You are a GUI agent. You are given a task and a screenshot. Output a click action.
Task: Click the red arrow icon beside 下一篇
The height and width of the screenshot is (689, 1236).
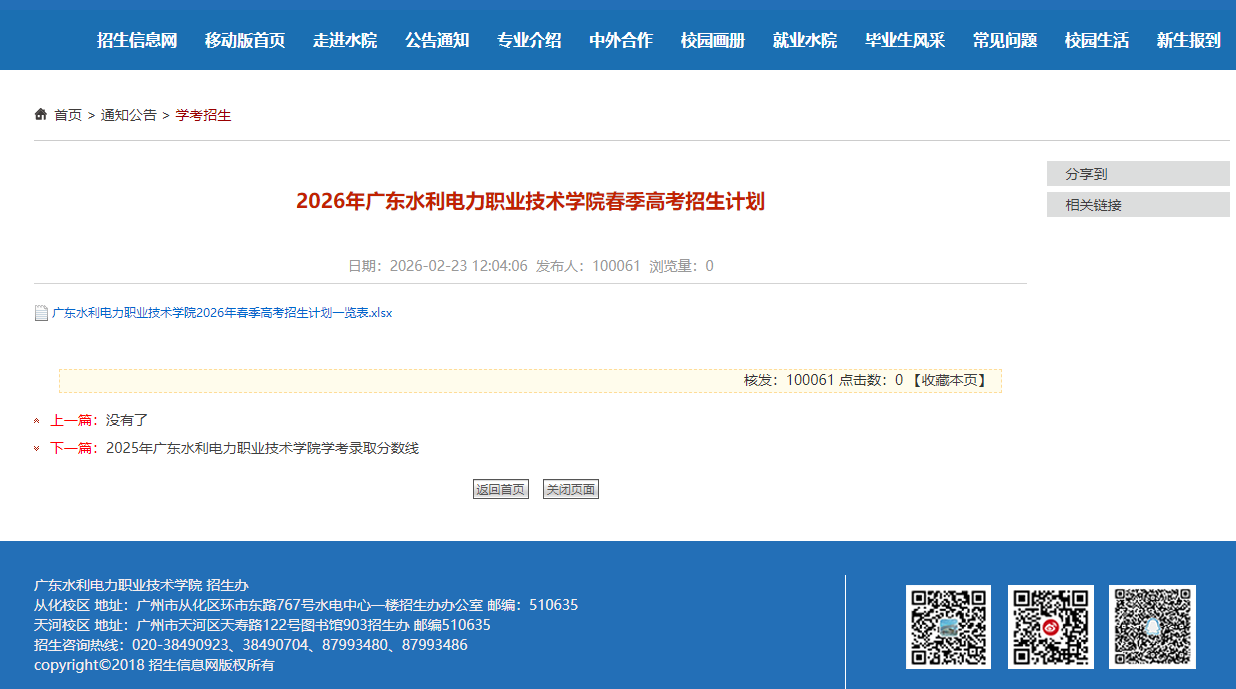click(x=36, y=448)
